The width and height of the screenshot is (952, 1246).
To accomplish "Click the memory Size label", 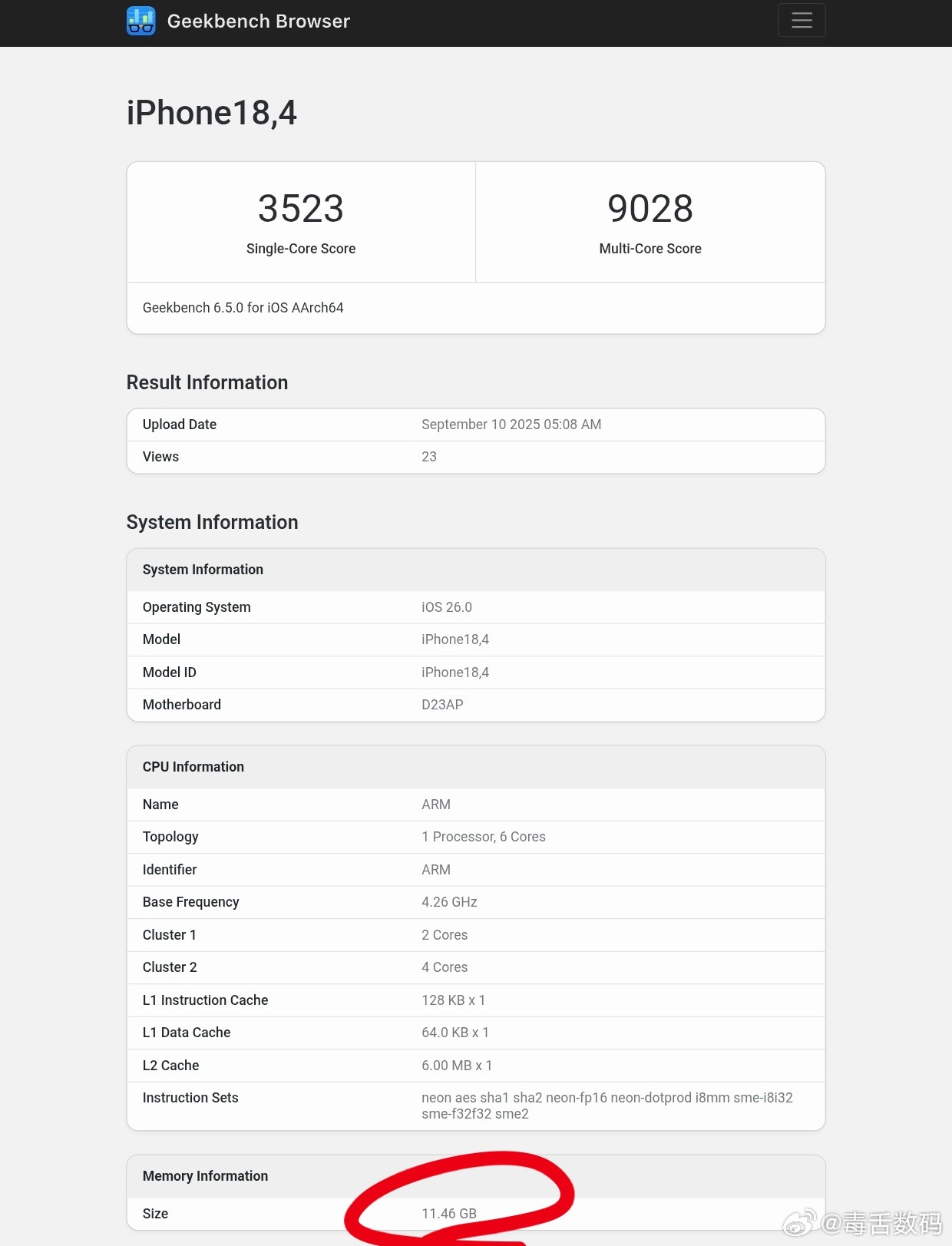I will (x=155, y=1214).
